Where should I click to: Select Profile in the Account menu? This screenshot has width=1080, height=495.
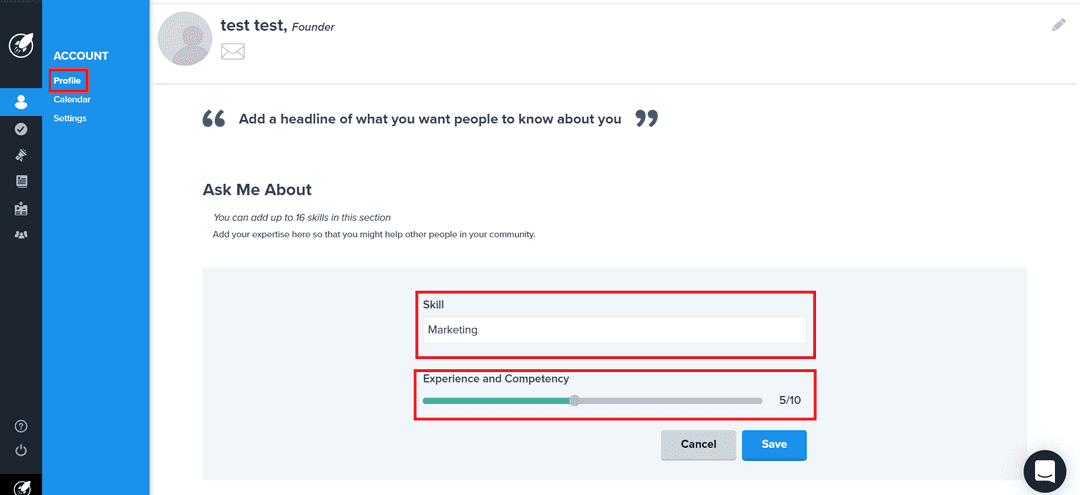pyautogui.click(x=67, y=80)
